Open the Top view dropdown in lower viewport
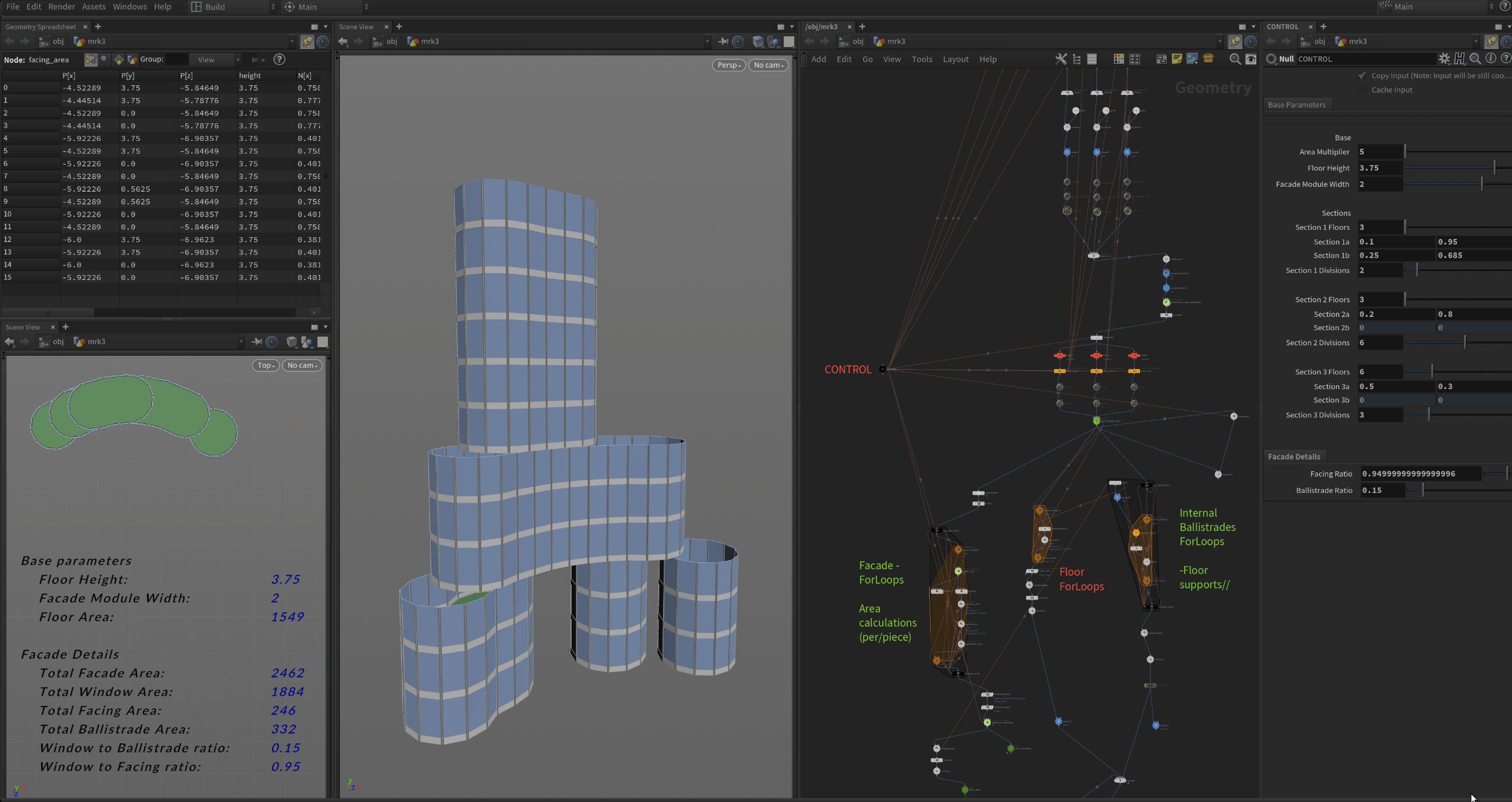 tap(265, 365)
